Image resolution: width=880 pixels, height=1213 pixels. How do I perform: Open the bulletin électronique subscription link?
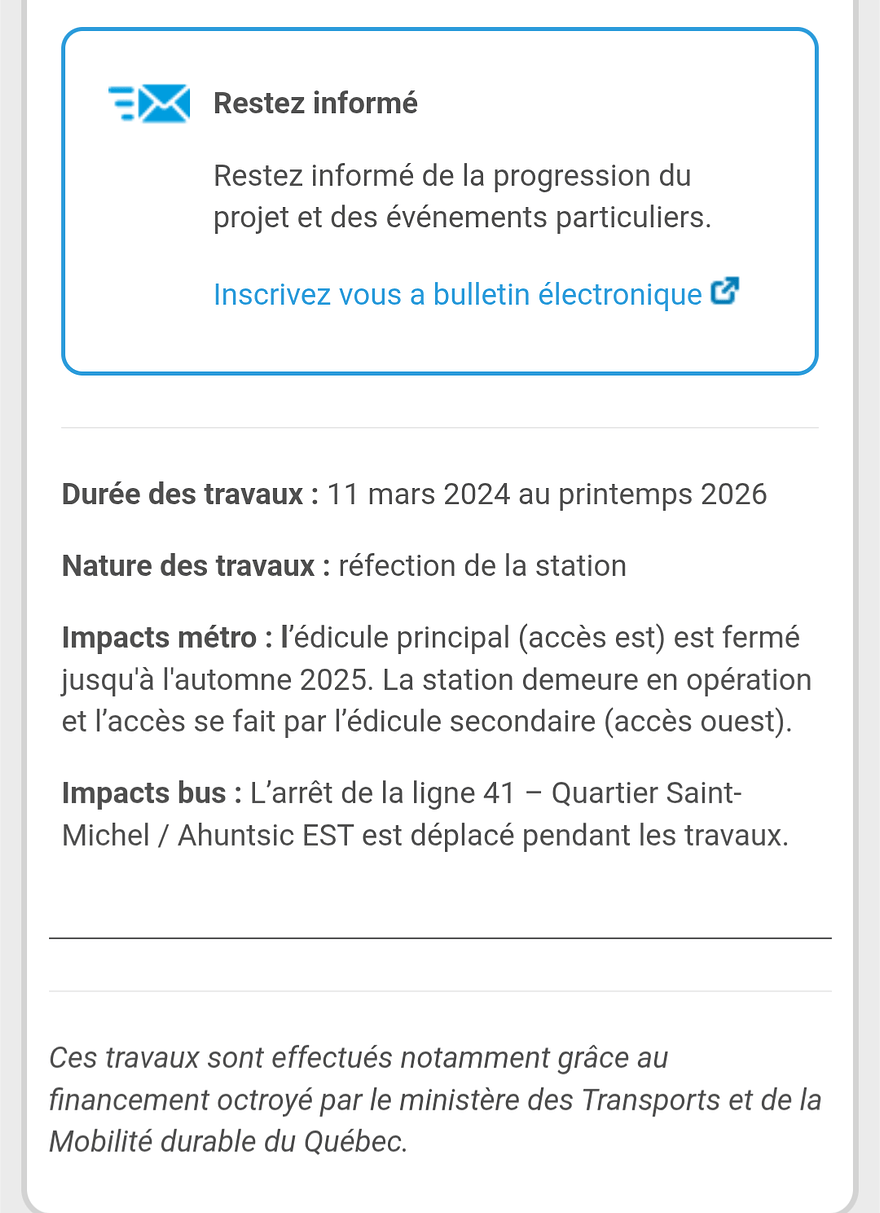(x=455, y=294)
